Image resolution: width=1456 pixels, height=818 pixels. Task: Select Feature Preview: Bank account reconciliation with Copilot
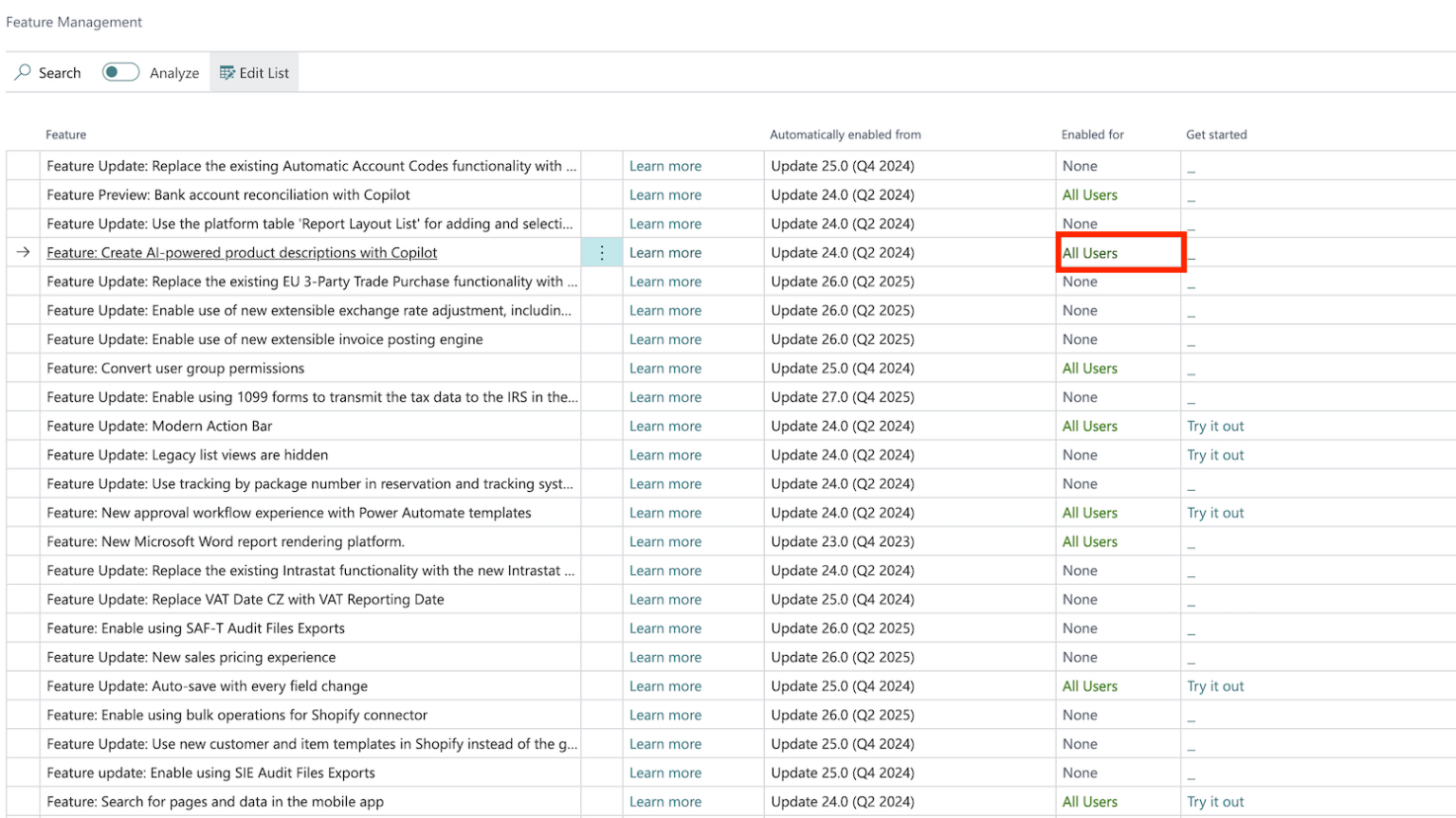[228, 194]
